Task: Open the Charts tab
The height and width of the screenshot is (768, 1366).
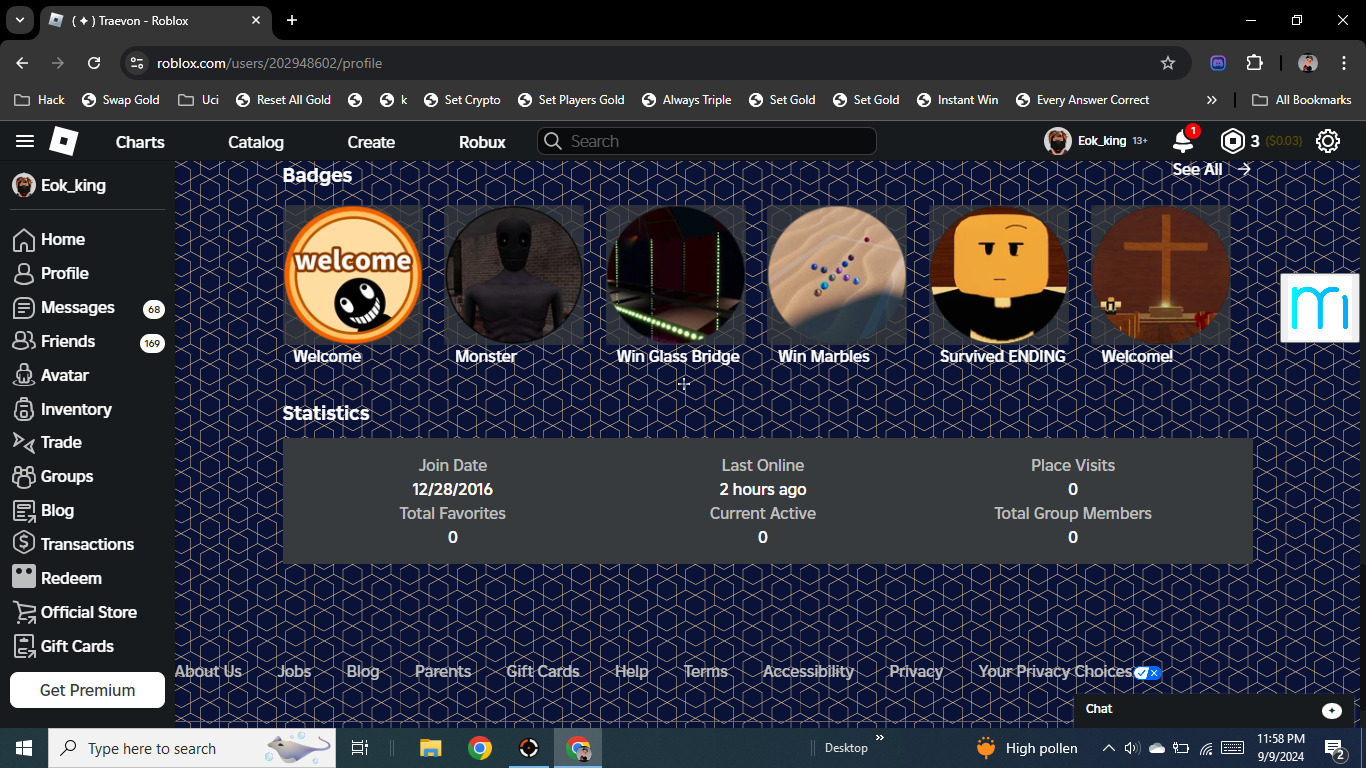Action: tap(140, 142)
